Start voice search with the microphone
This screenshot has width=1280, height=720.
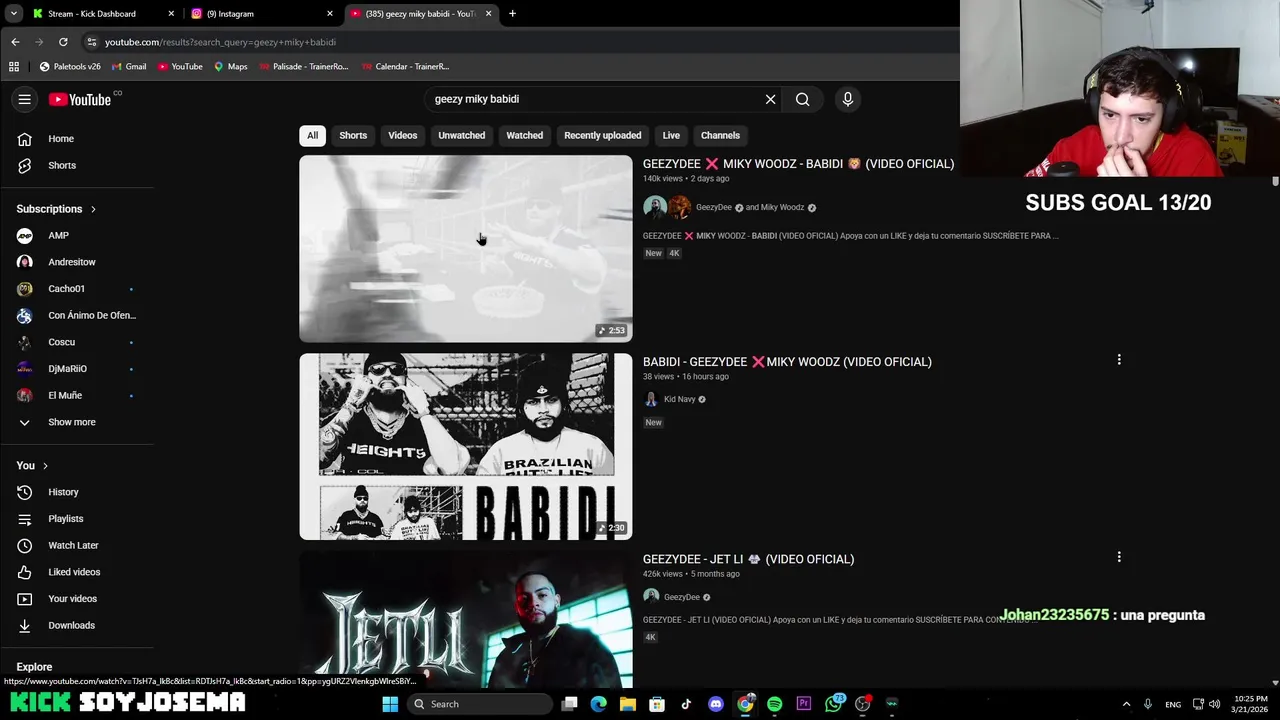[848, 99]
